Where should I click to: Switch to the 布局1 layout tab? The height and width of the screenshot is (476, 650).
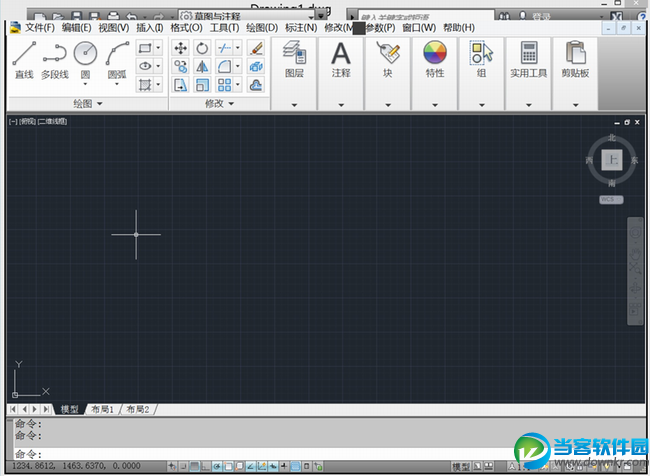[x=102, y=410]
